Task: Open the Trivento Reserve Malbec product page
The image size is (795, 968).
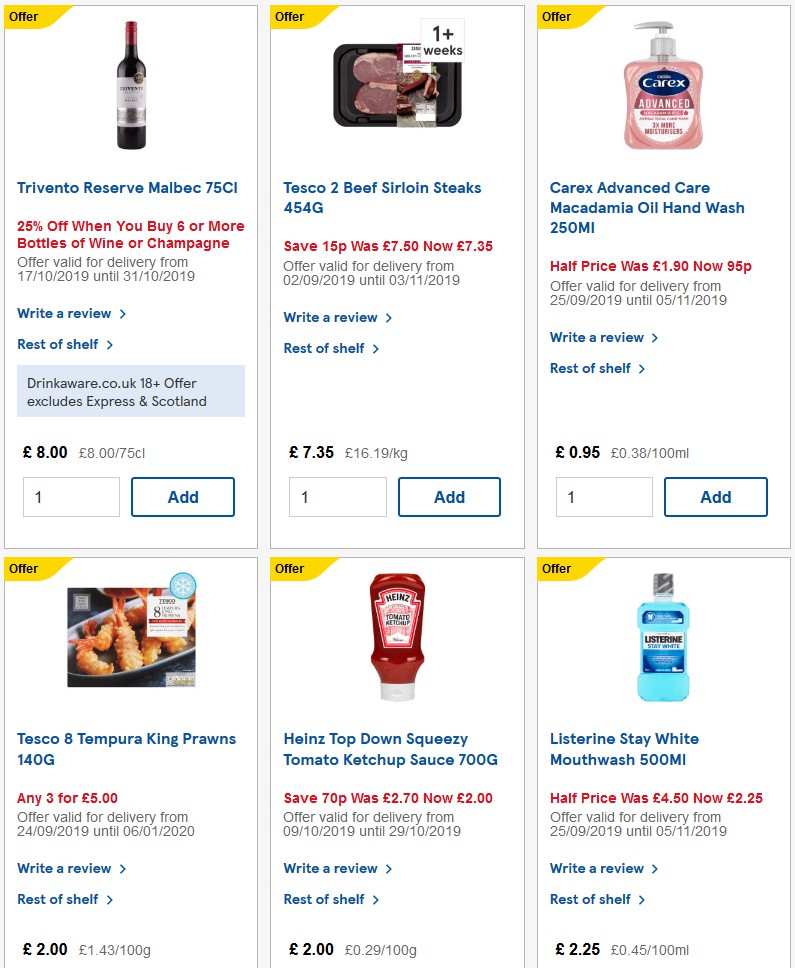Action: (x=129, y=187)
